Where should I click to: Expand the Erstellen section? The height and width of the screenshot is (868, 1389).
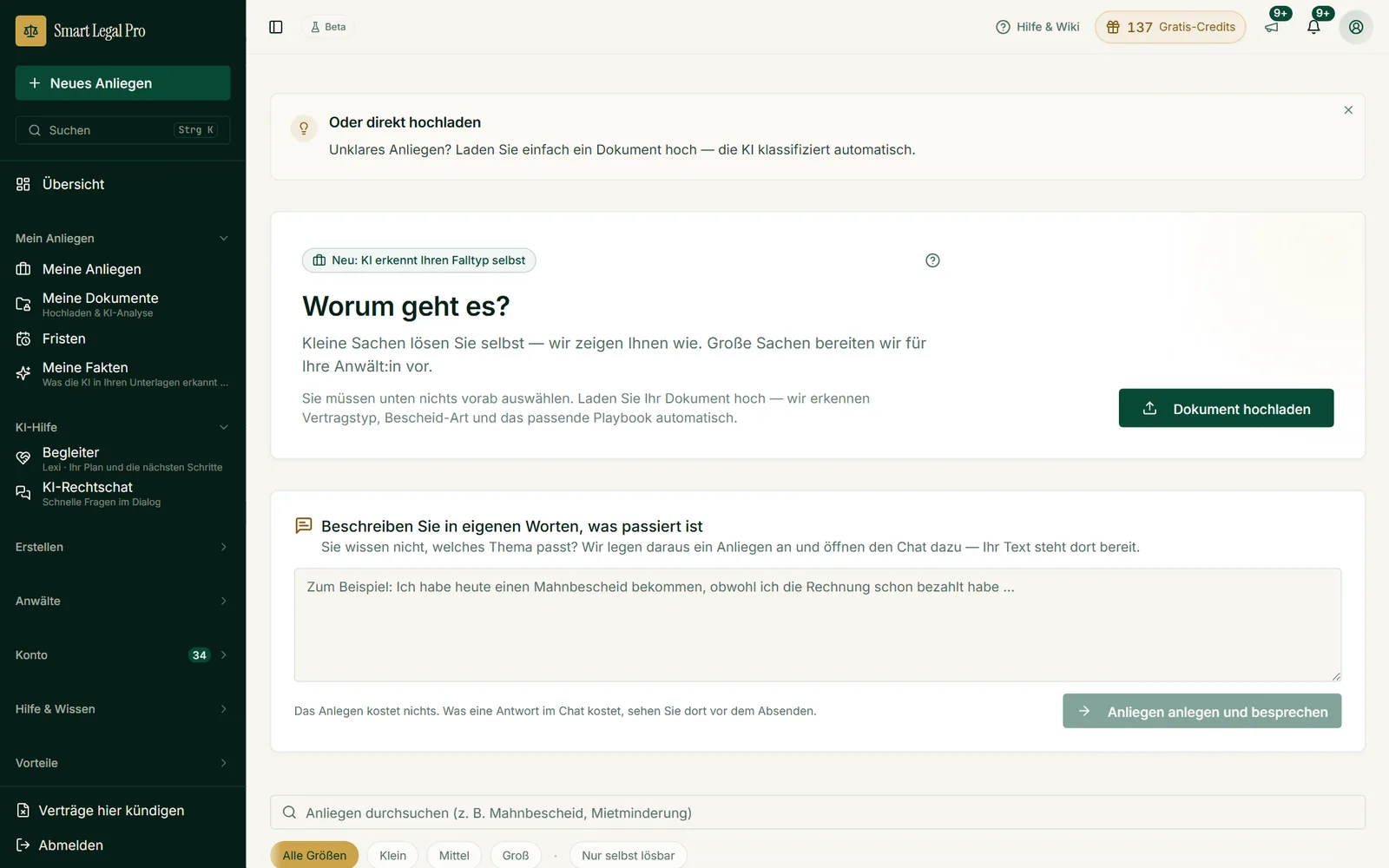point(122,547)
